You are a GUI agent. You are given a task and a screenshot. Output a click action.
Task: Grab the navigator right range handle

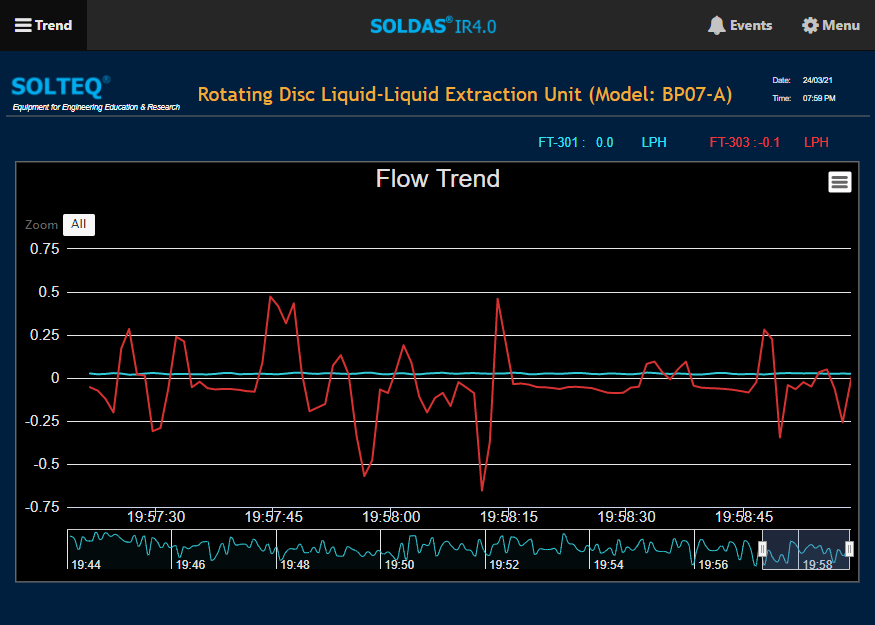849,549
